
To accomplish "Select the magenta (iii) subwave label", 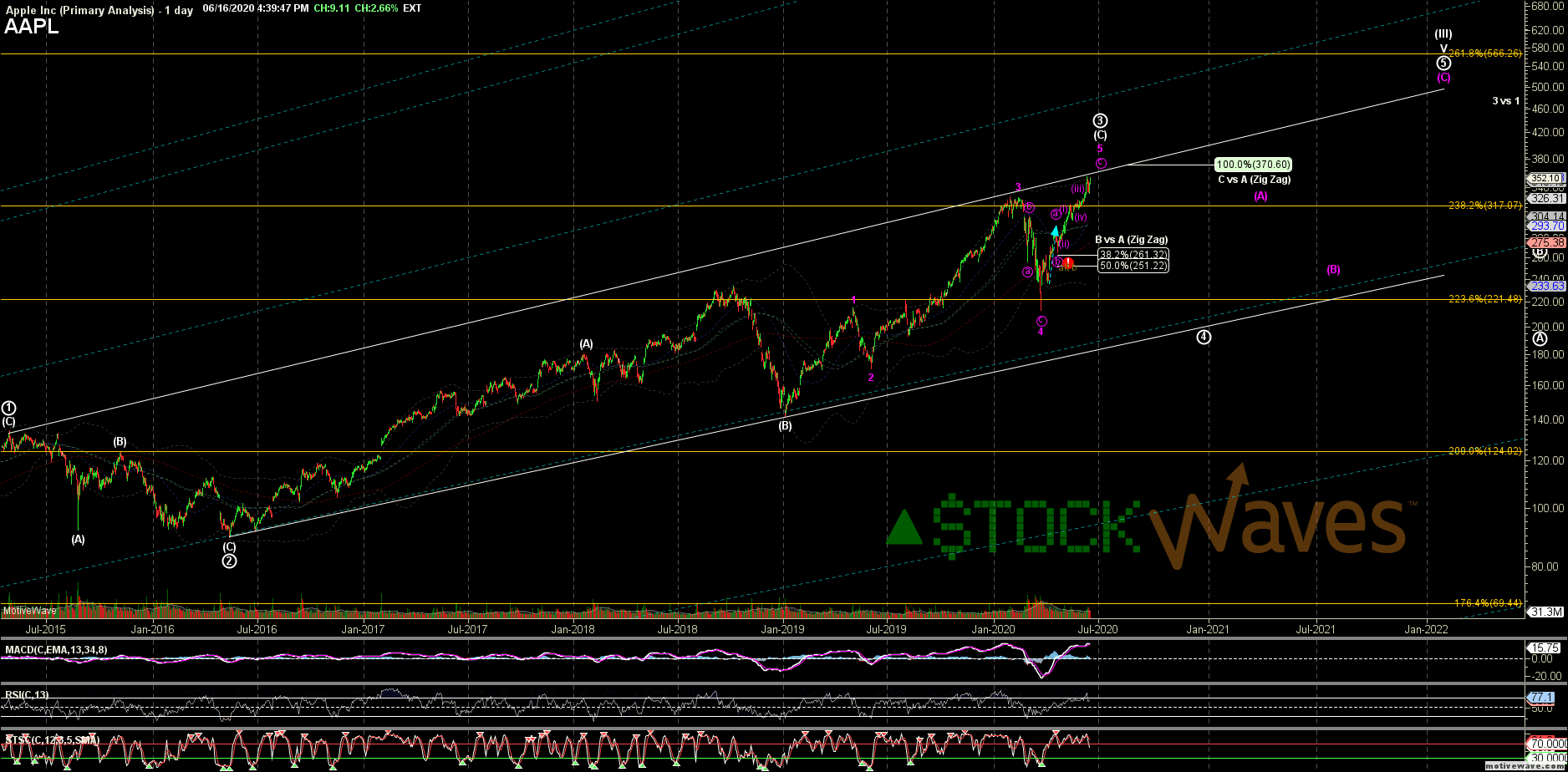I will coord(1078,189).
